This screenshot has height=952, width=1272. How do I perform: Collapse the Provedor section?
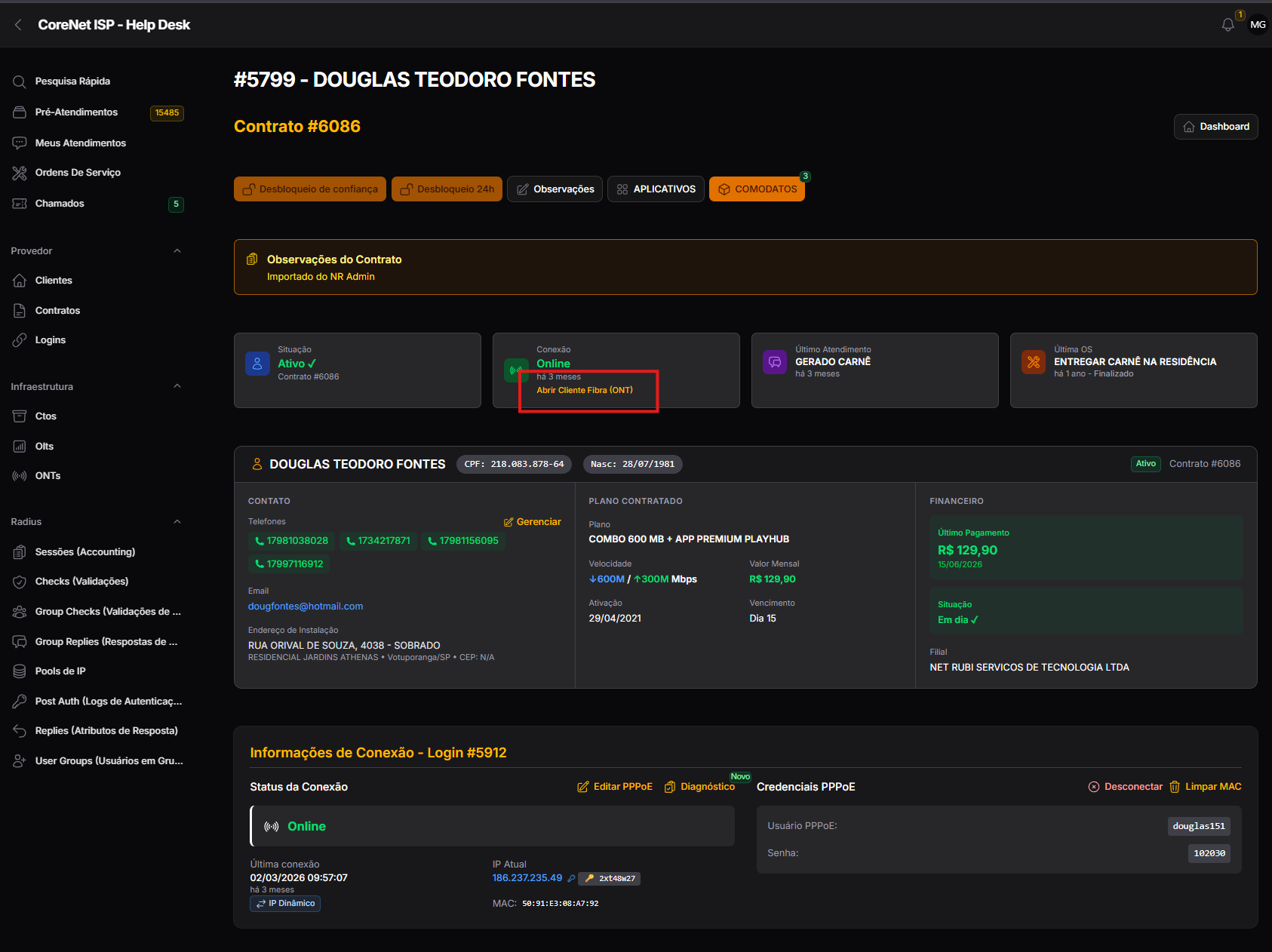177,251
